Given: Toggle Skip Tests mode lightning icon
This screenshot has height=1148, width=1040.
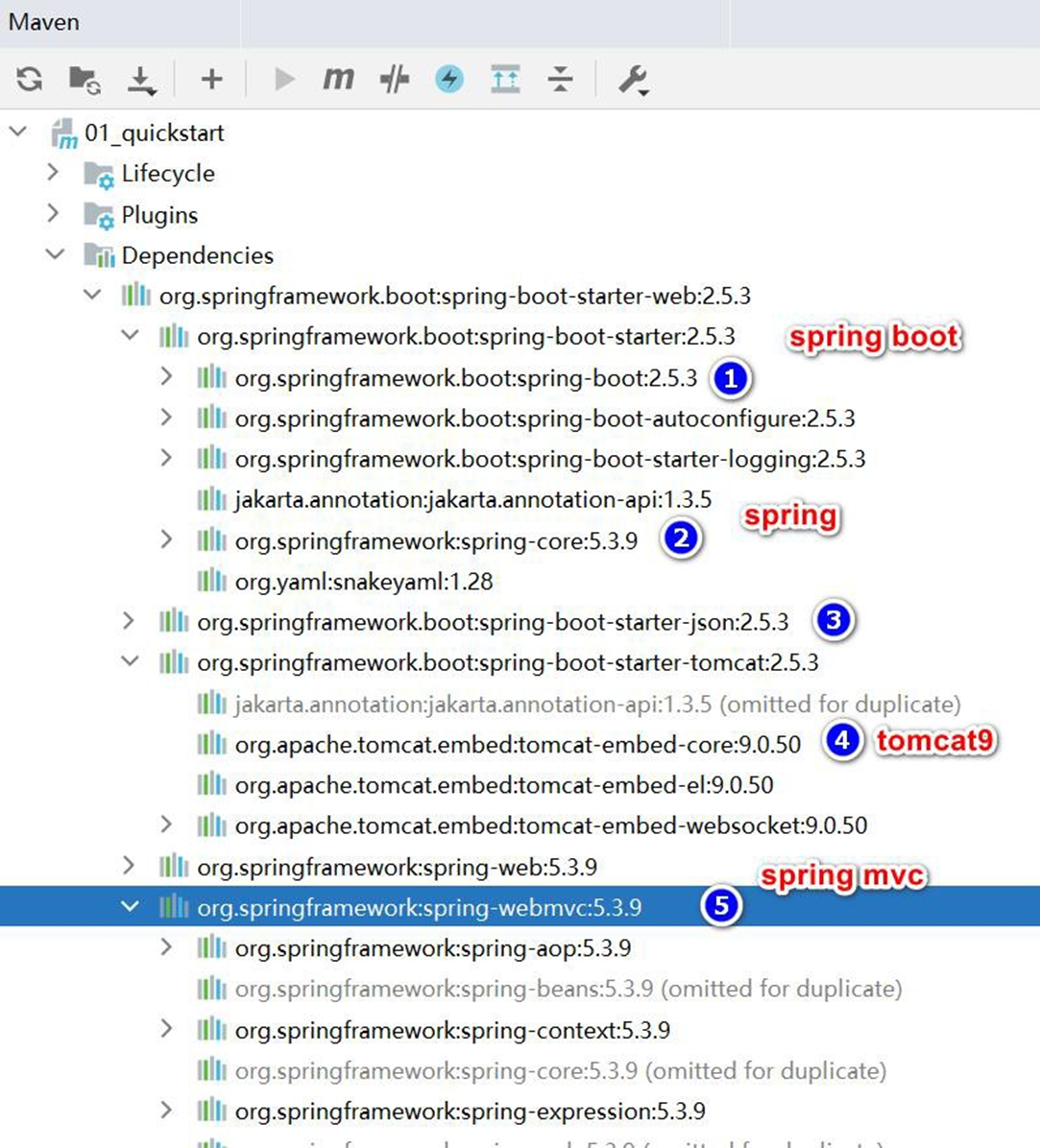Looking at the screenshot, I should [448, 79].
